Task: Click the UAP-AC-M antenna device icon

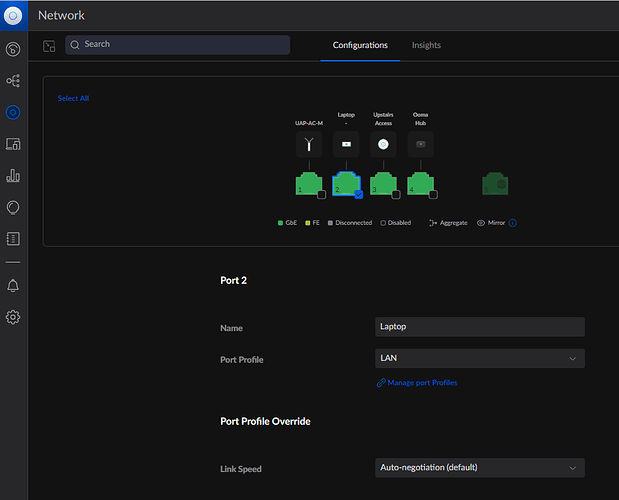Action: 309,144
